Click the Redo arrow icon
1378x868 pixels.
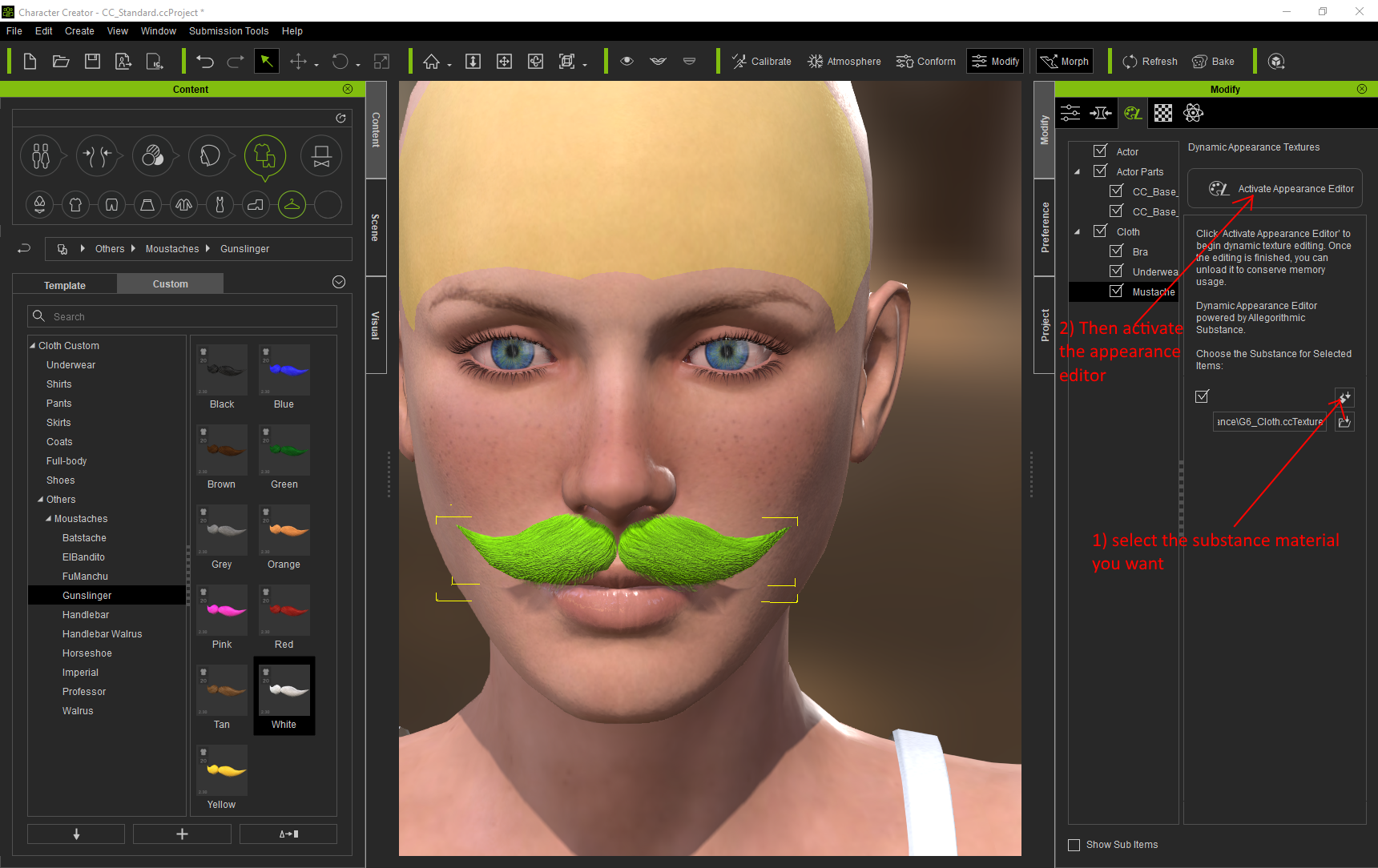[236, 62]
